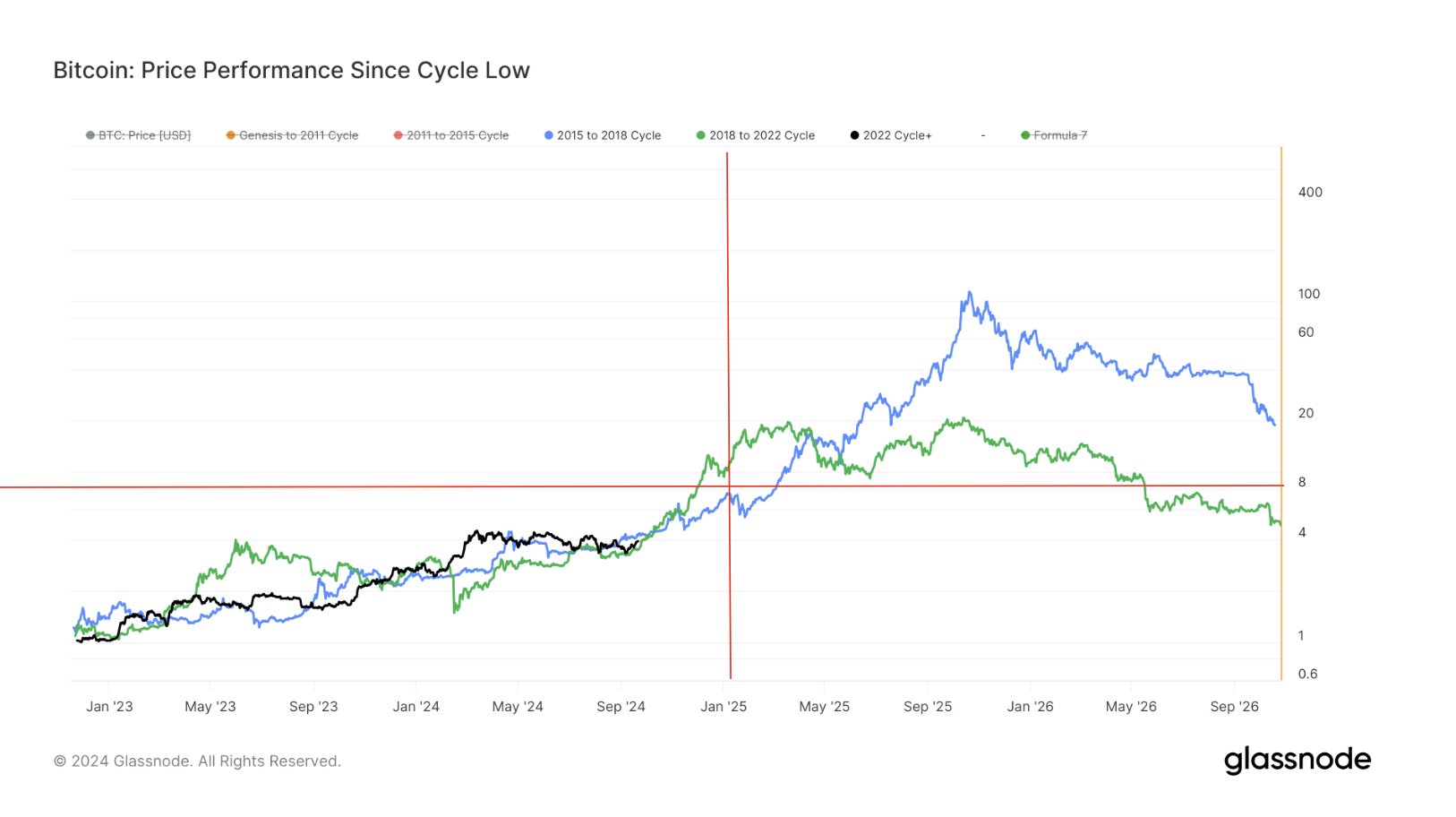Click the green dot beside 2018 to 2022 Cycle
The width and height of the screenshot is (1456, 817).
click(x=701, y=135)
